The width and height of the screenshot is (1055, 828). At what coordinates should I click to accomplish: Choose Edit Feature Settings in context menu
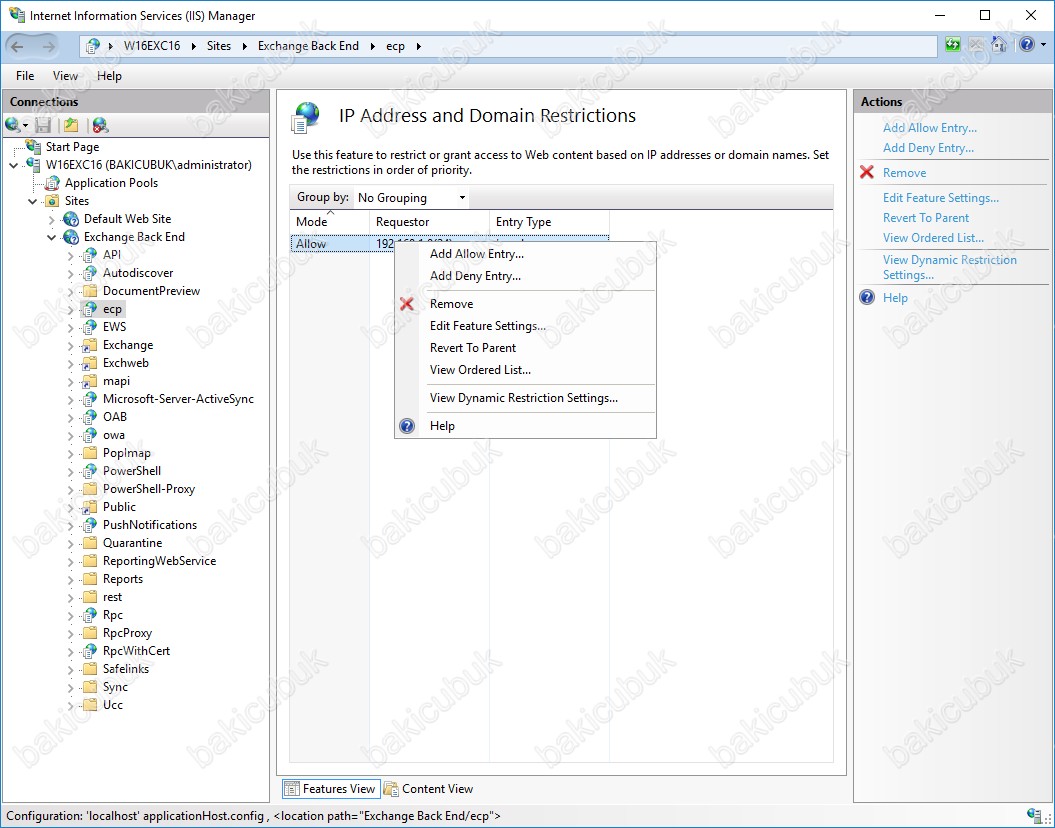pos(525,326)
